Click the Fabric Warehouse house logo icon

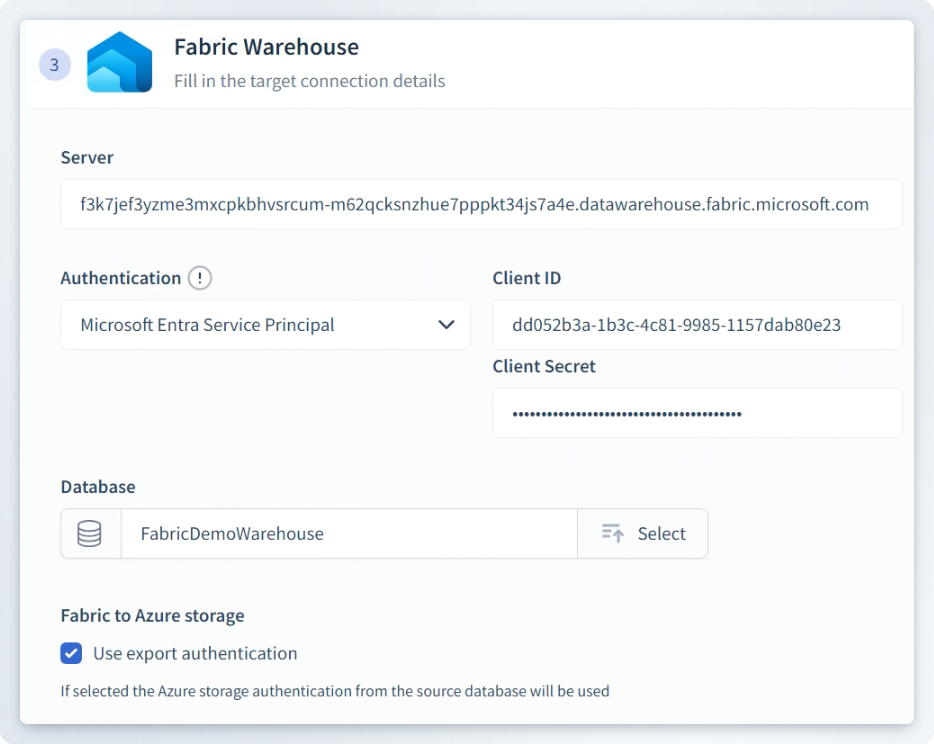(x=119, y=63)
